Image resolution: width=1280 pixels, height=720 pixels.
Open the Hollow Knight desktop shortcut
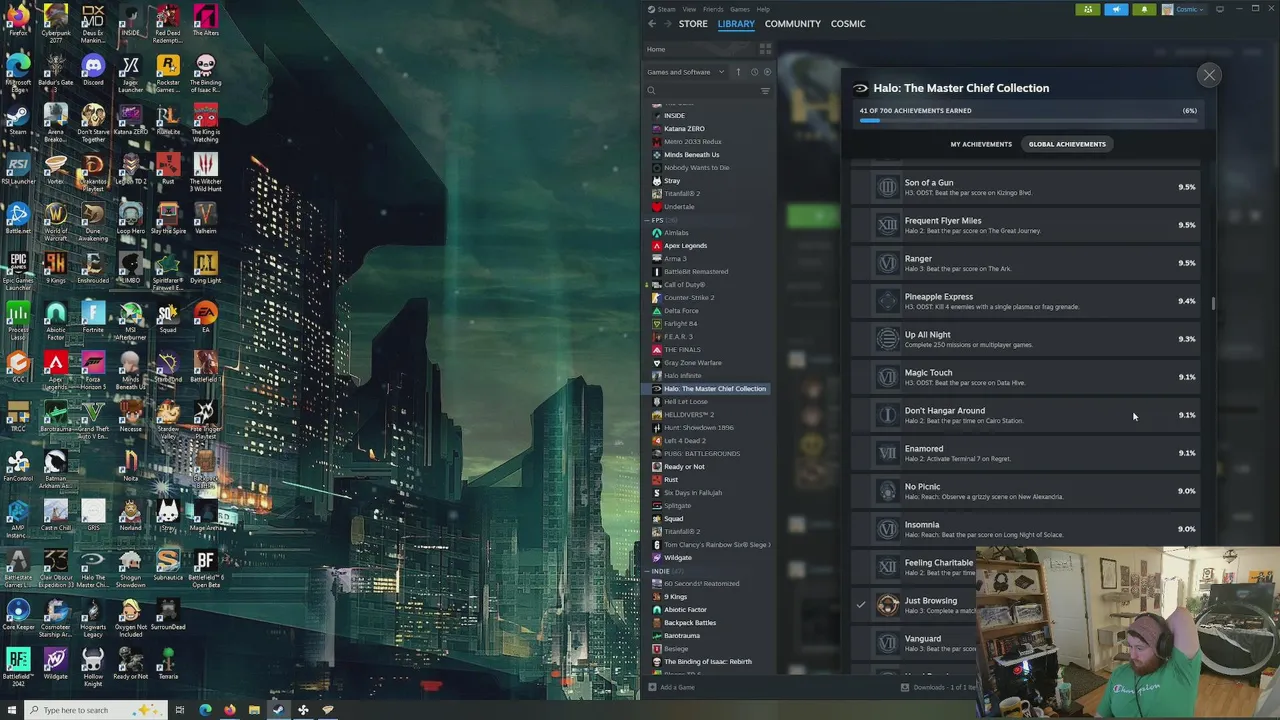93,667
